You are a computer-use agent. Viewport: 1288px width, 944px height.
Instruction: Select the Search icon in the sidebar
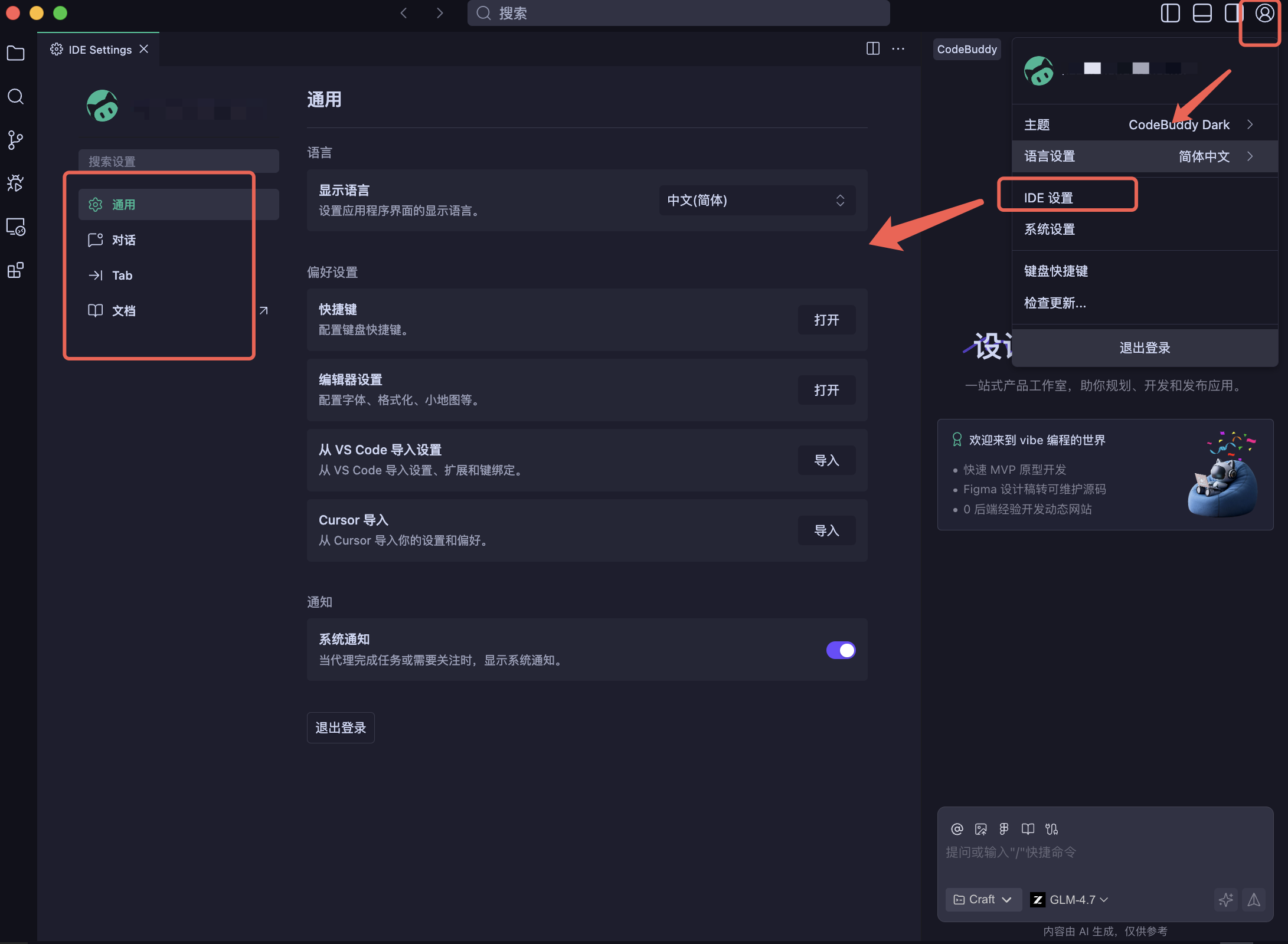15,97
